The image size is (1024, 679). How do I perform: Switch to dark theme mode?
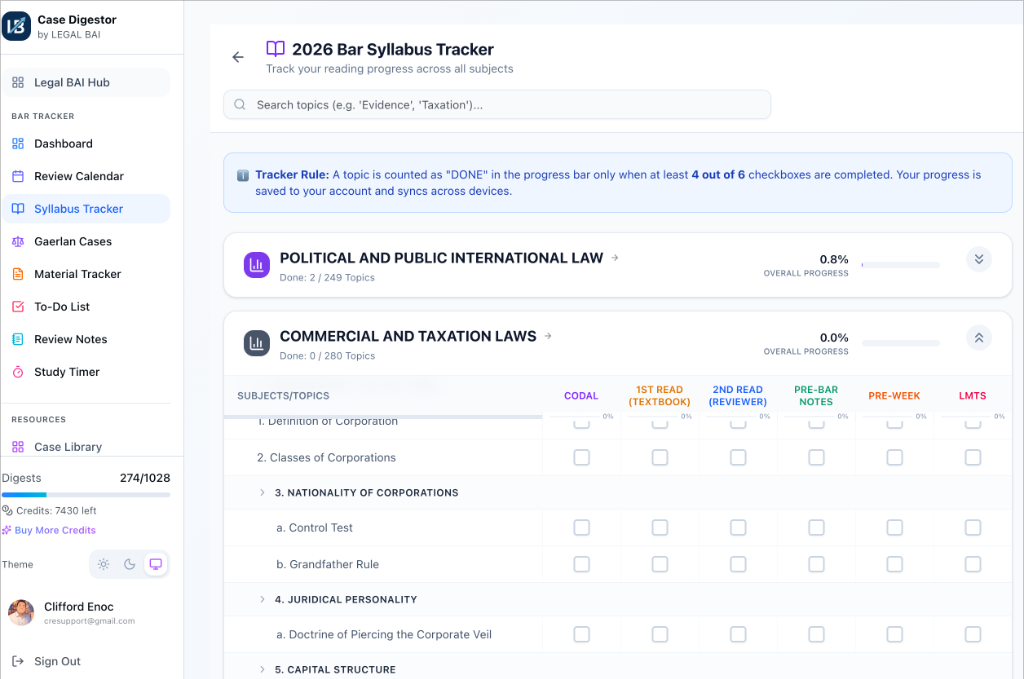[x=129, y=564]
